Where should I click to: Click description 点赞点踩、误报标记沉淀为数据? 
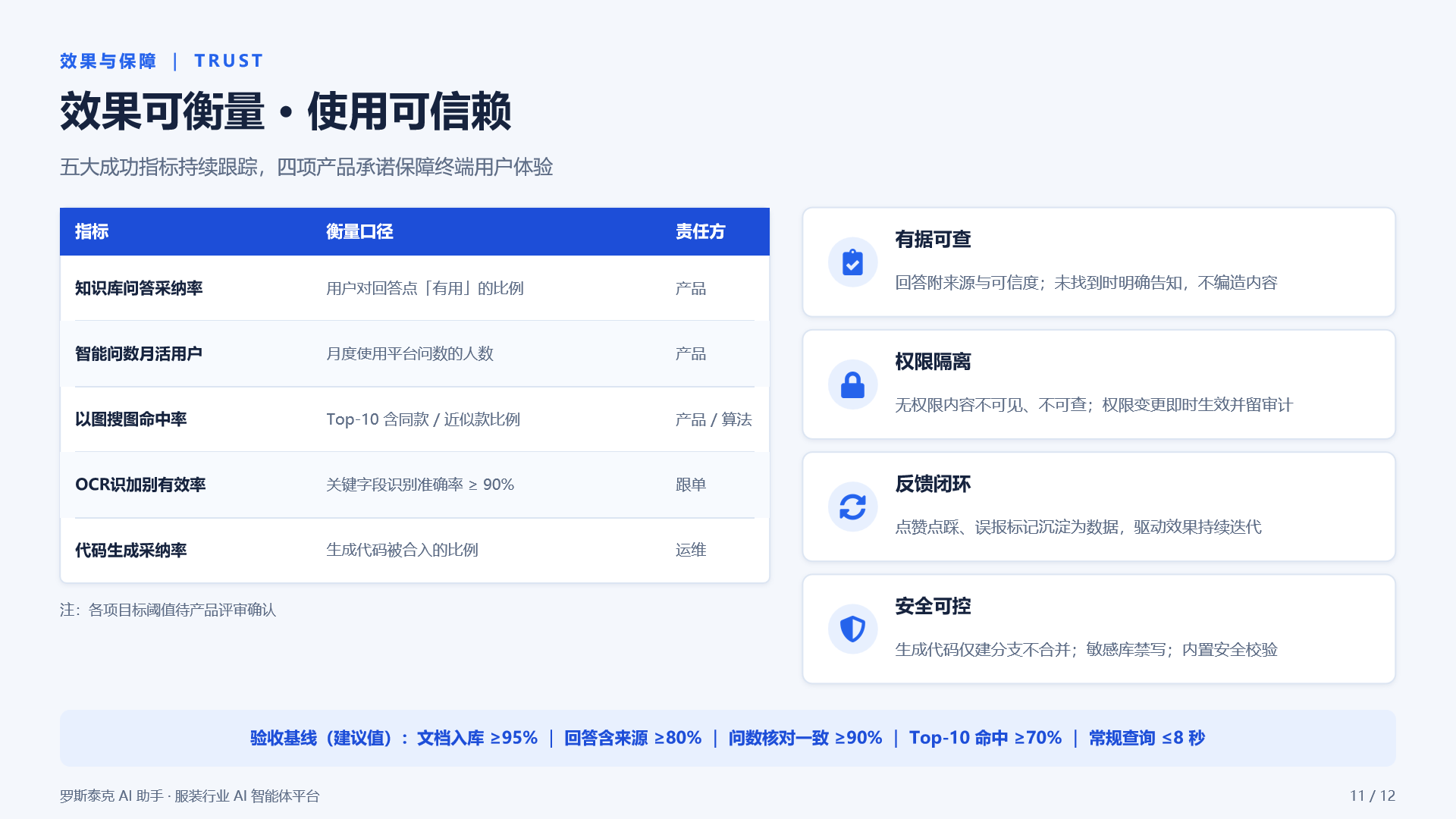(x=1006, y=527)
